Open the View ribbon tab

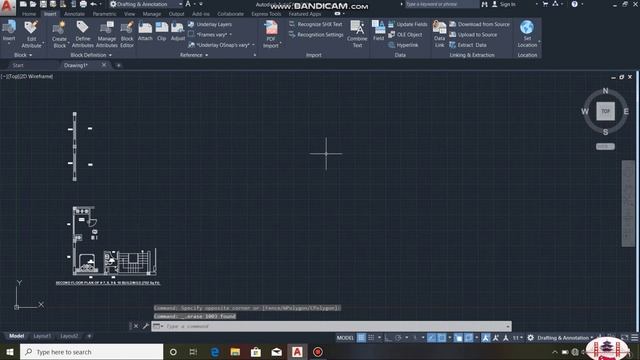point(129,14)
